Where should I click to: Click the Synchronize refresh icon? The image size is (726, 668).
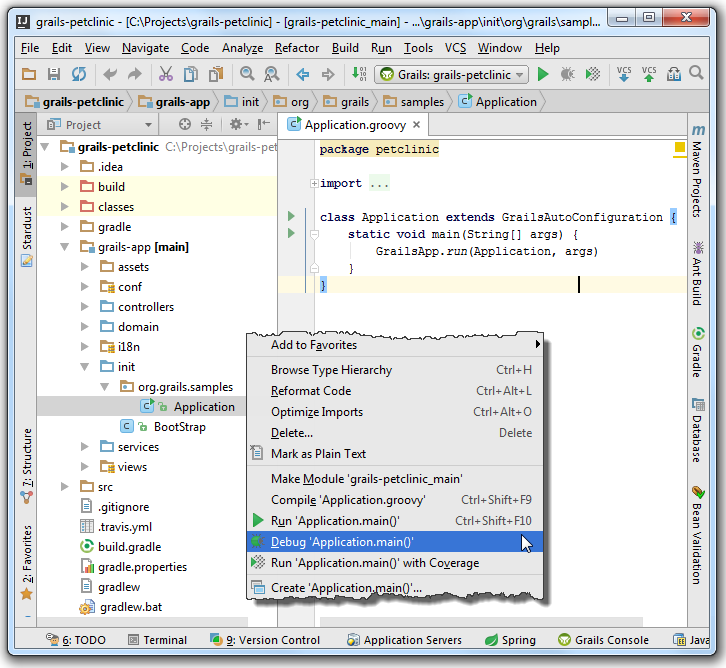[x=78, y=74]
